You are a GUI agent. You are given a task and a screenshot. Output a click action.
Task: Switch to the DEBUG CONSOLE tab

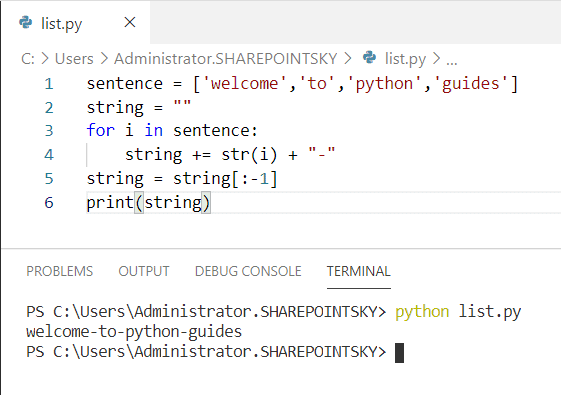(x=248, y=271)
